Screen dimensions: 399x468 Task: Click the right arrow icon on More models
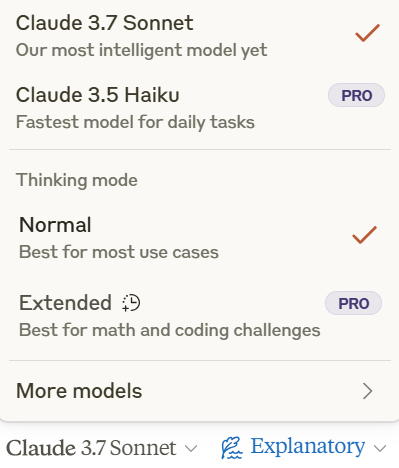pyautogui.click(x=367, y=391)
